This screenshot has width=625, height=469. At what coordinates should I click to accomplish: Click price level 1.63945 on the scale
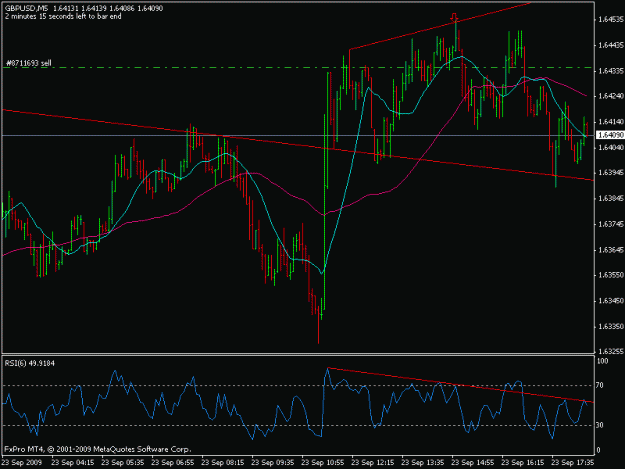click(610, 173)
